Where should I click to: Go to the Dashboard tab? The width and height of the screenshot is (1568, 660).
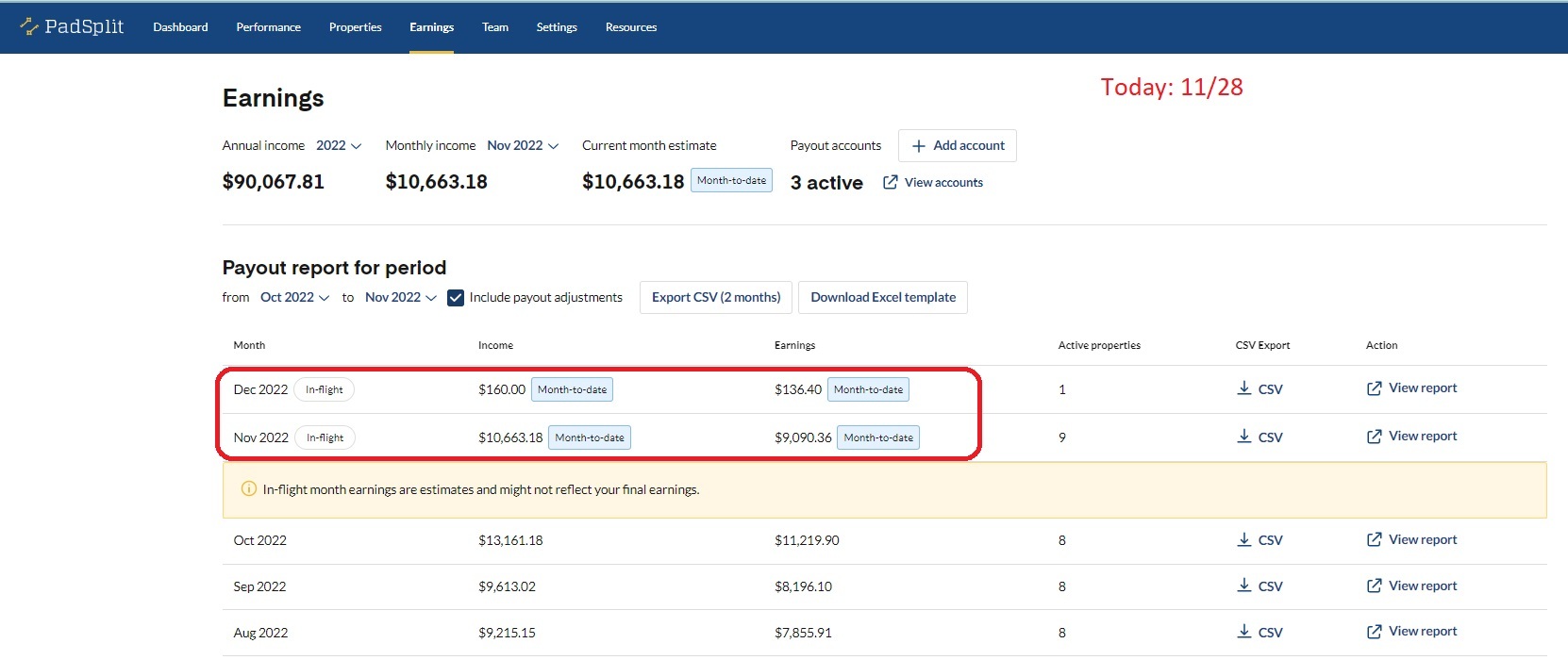coord(180,27)
